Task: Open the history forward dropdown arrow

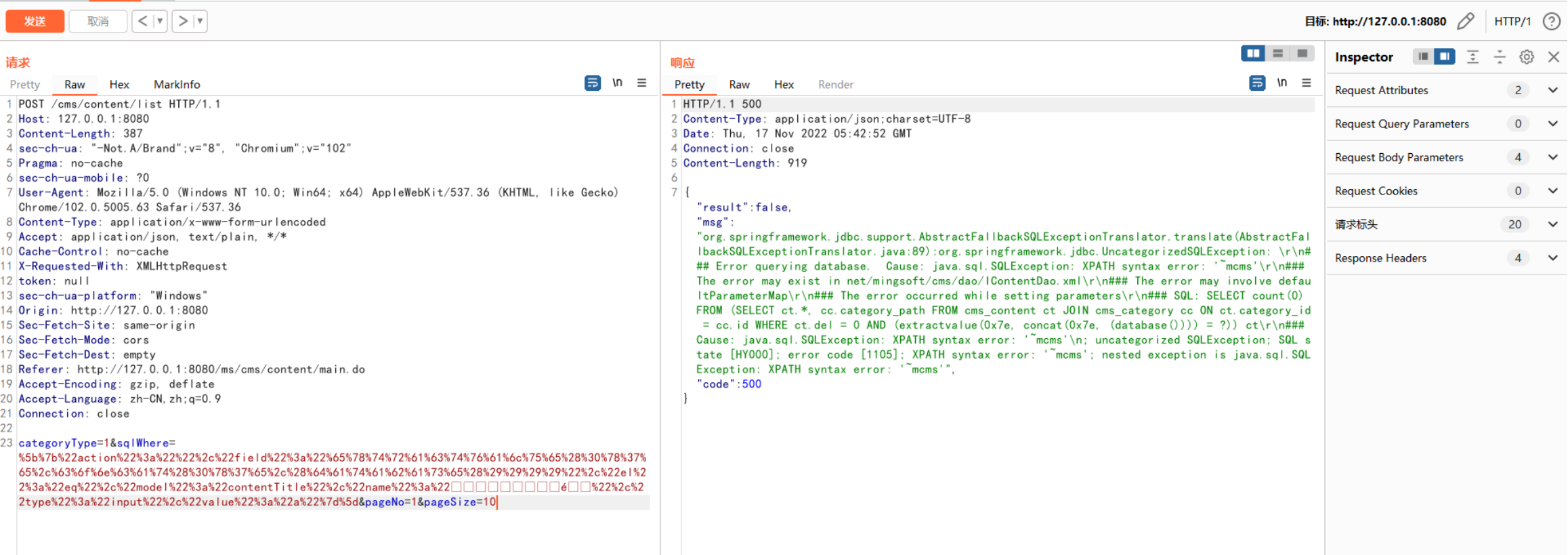Action: (x=200, y=21)
